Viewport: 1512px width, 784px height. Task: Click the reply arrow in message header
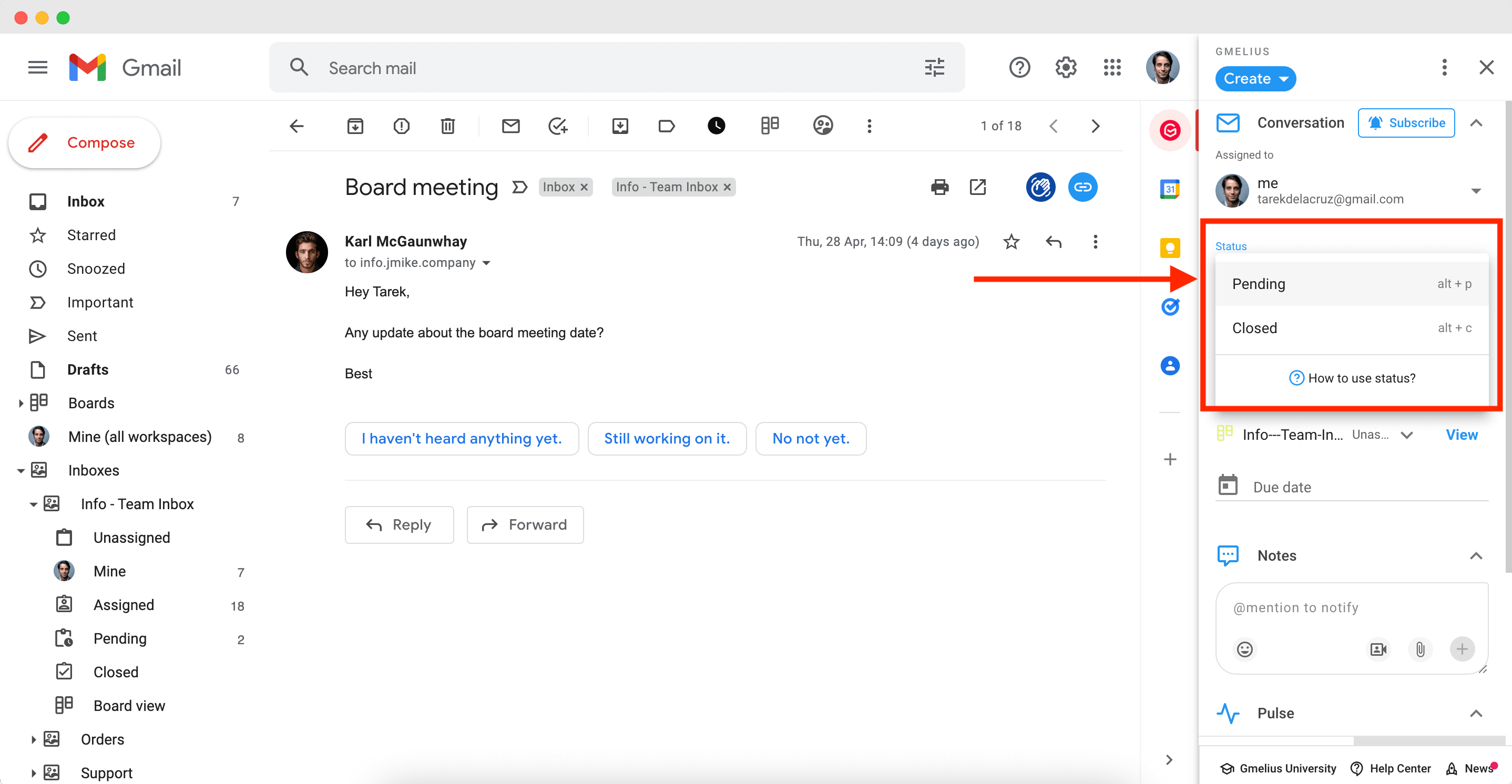(x=1054, y=242)
